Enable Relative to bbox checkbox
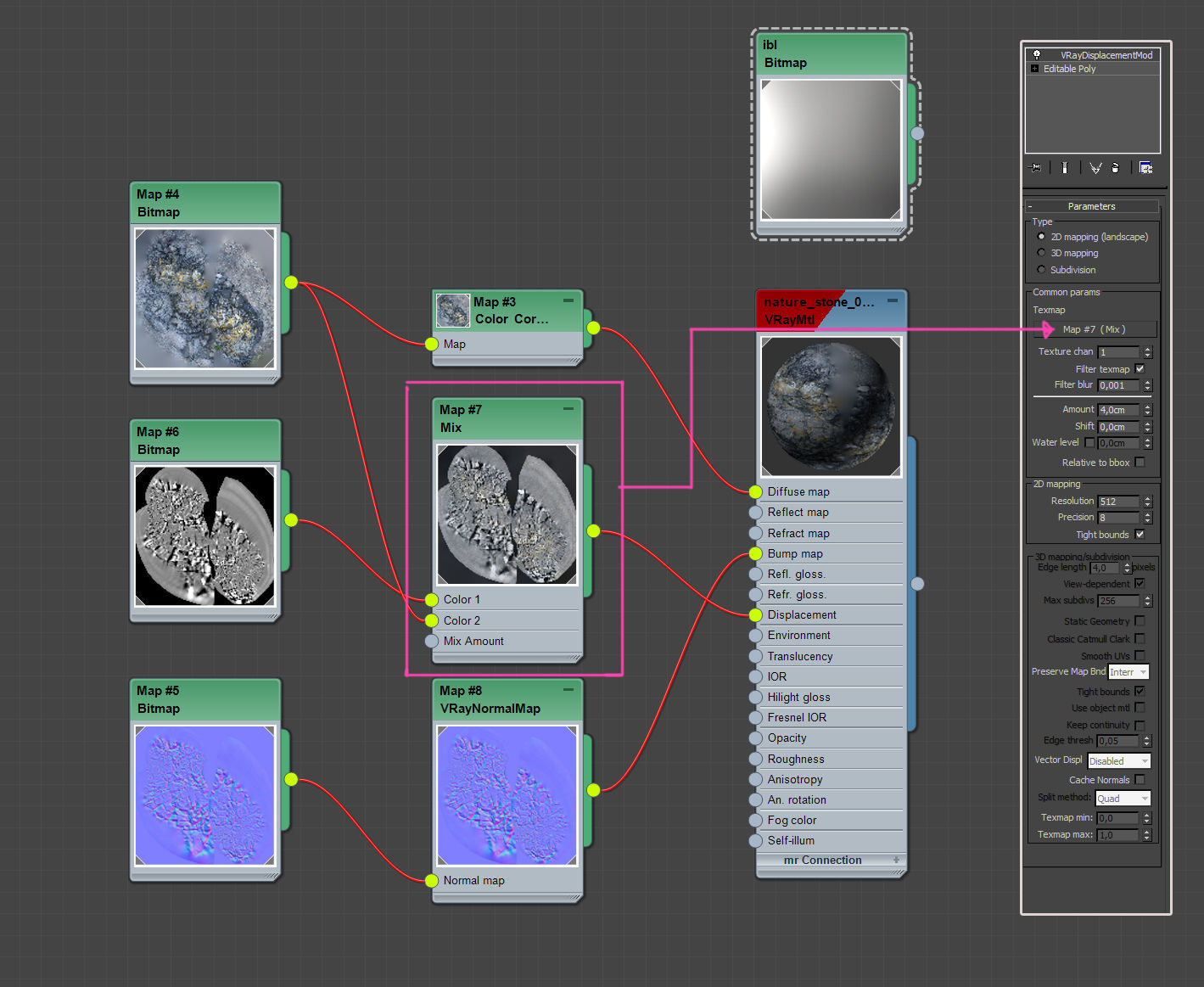The height and width of the screenshot is (987, 1204). pyautogui.click(x=1140, y=463)
